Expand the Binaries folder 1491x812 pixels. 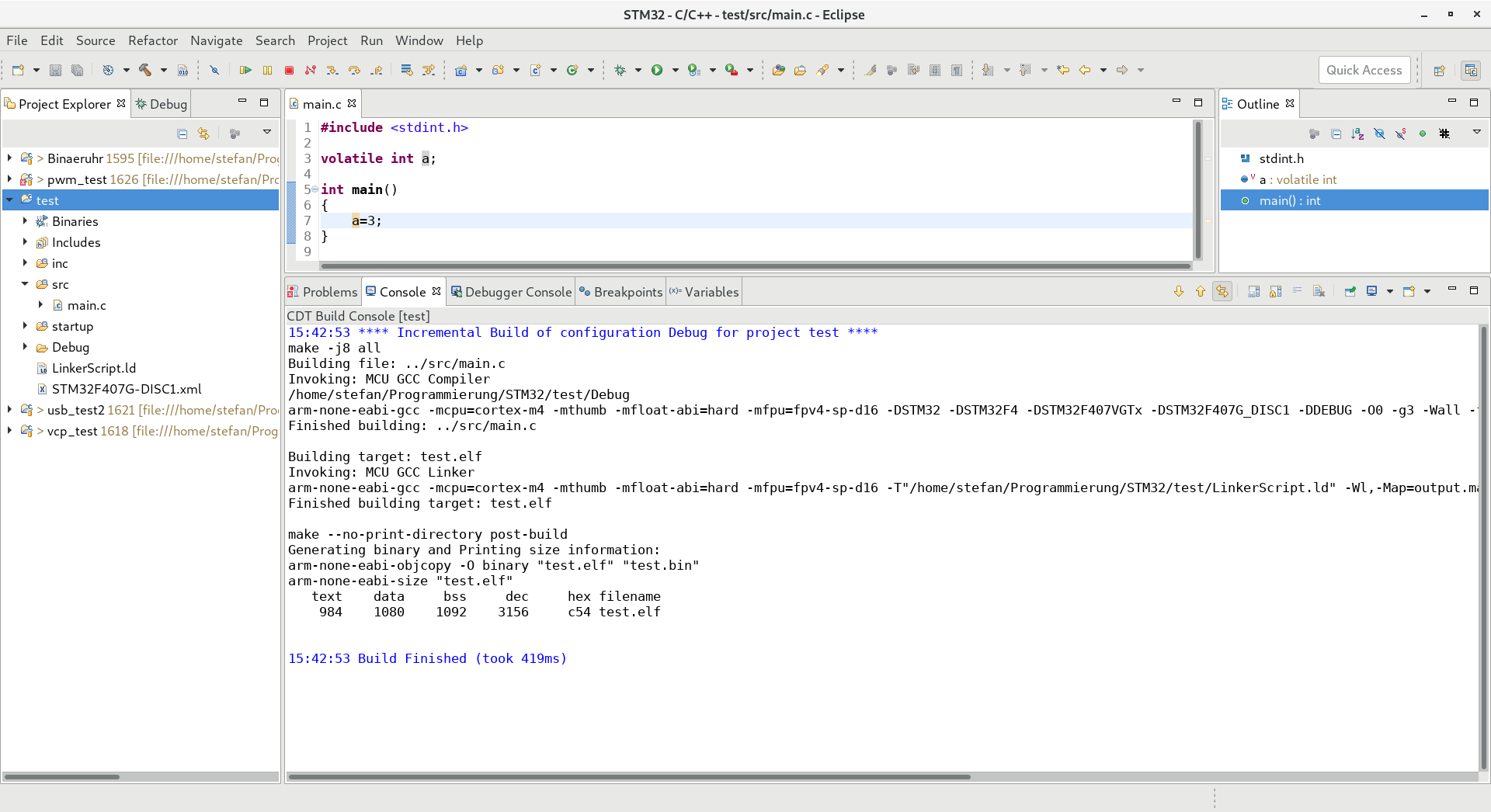25,221
